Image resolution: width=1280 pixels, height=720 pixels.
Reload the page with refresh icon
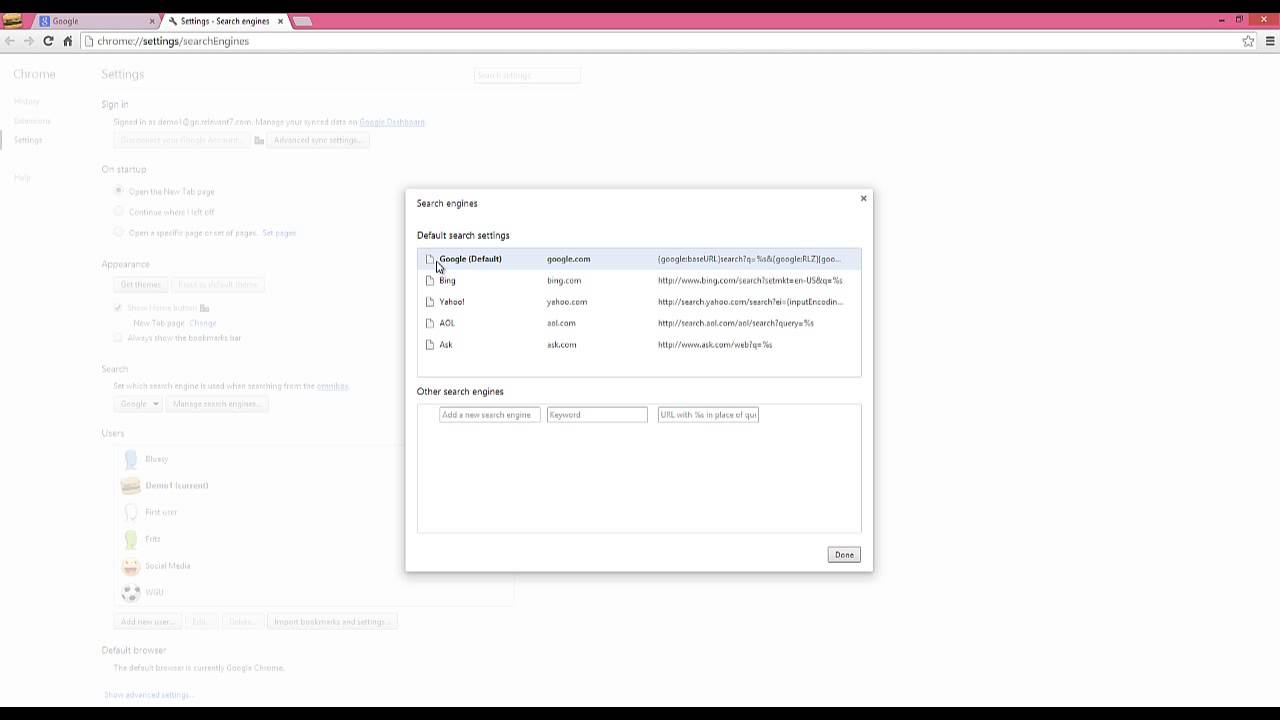(48, 41)
